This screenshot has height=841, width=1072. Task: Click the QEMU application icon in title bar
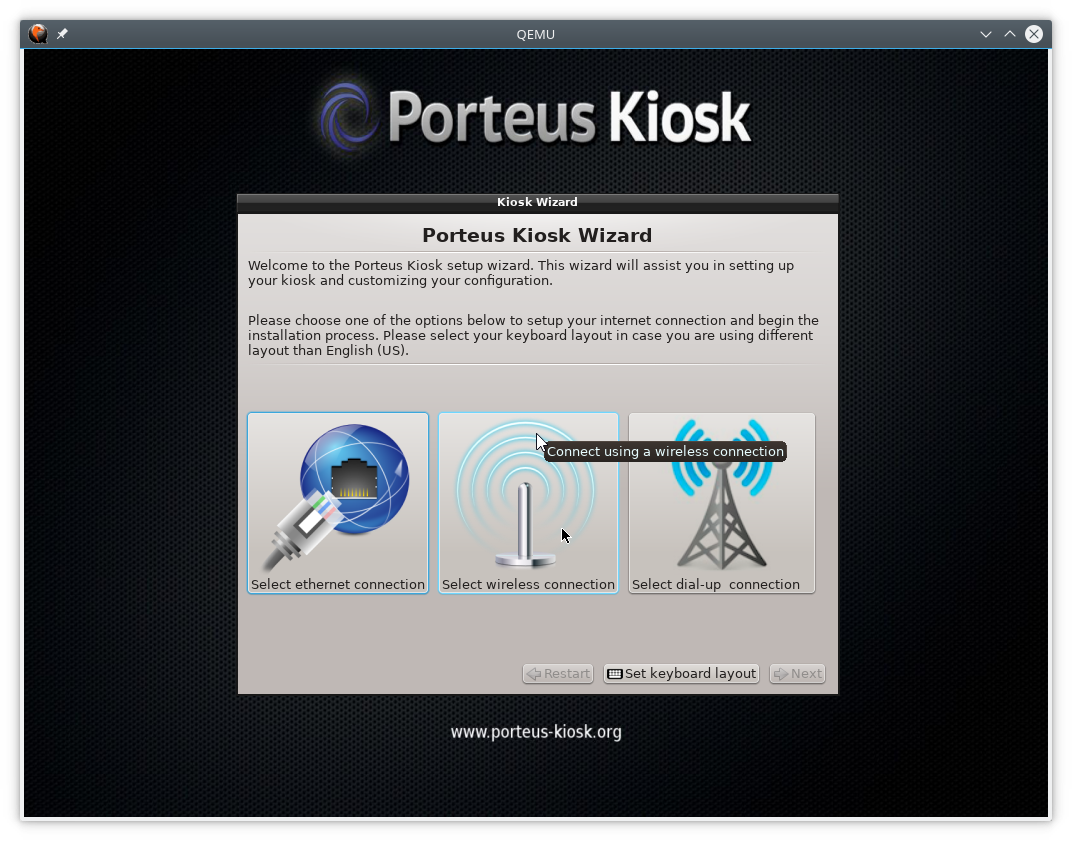coord(38,34)
